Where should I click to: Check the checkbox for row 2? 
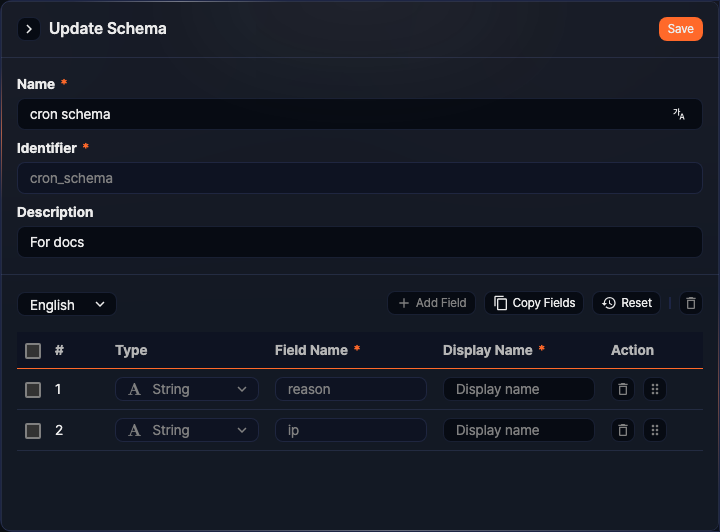[x=33, y=430]
